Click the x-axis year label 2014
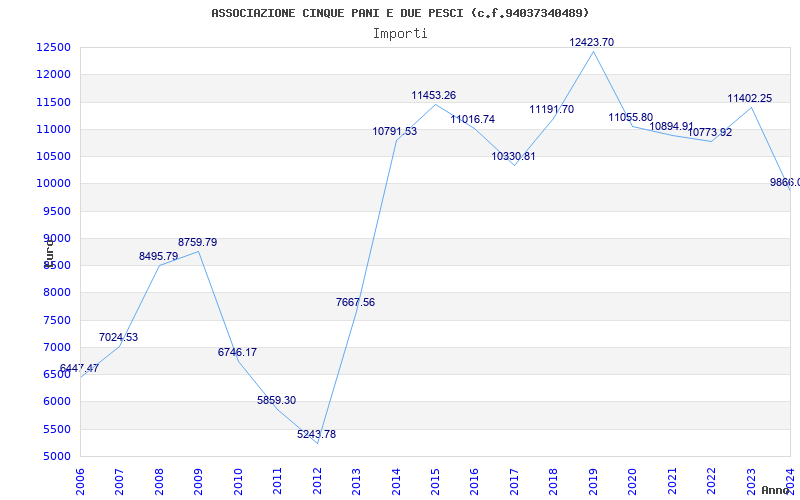This screenshot has height=500, width=800. (x=396, y=481)
